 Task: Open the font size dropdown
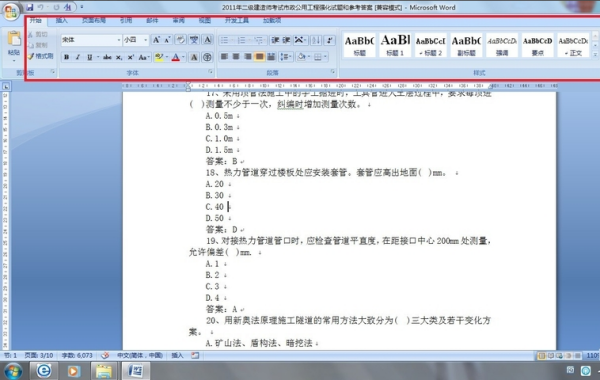tap(145, 40)
